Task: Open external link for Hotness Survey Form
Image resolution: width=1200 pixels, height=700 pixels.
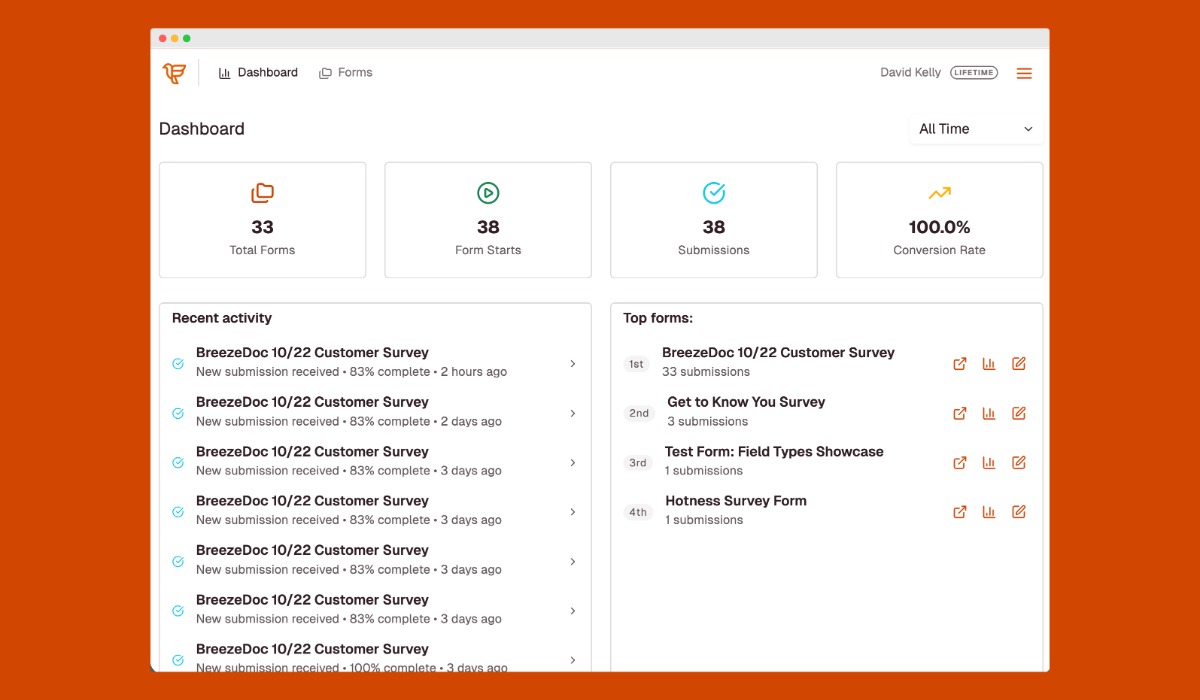Action: coord(960,512)
